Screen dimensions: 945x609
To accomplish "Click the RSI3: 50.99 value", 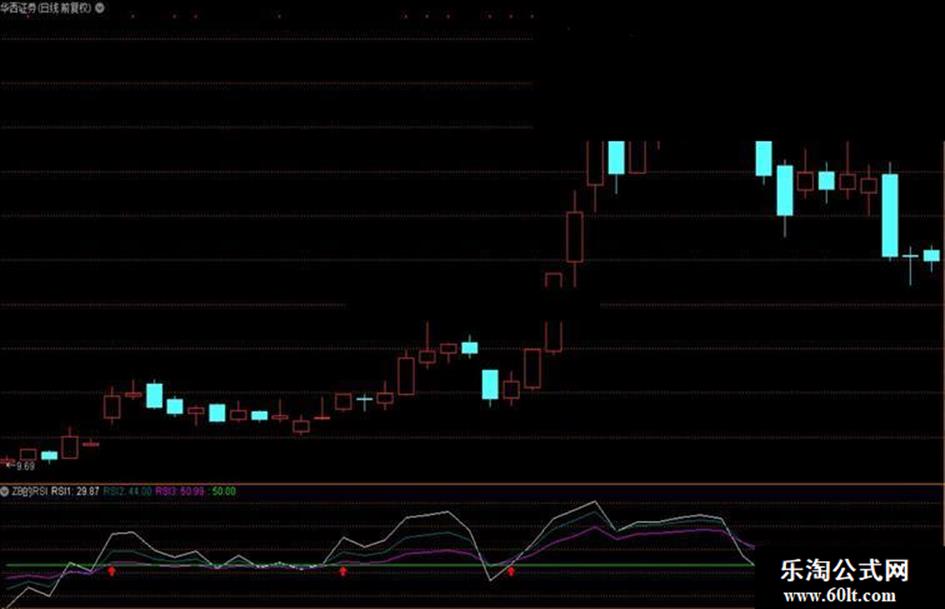I will click(x=180, y=491).
